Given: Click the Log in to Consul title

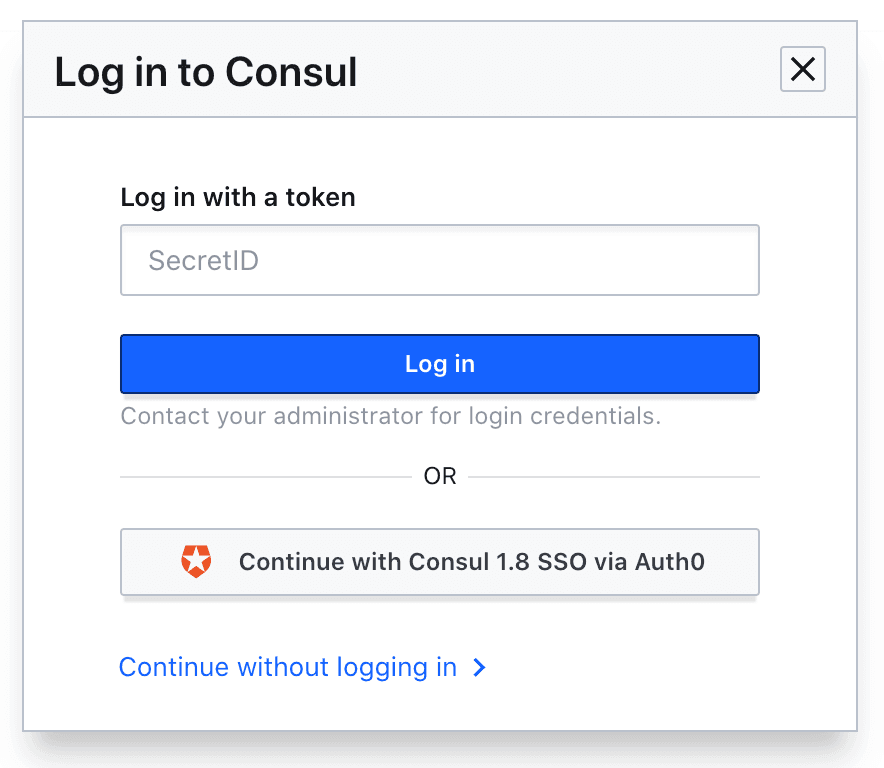Looking at the screenshot, I should pos(206,72).
